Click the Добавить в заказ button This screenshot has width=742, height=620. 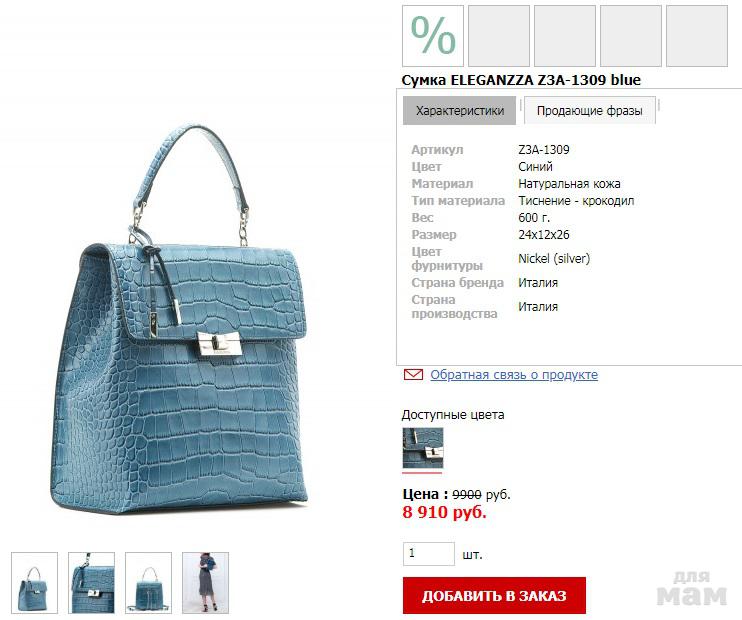point(495,595)
